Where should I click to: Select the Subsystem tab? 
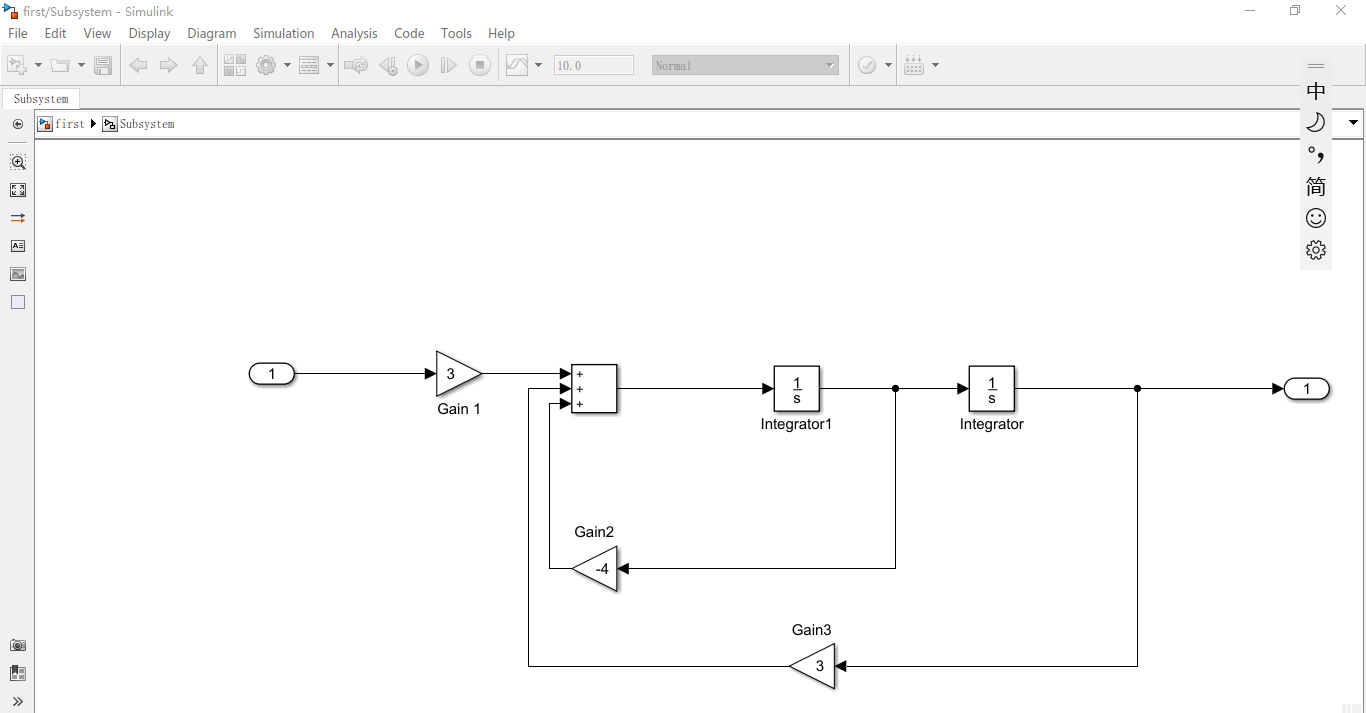coord(41,99)
